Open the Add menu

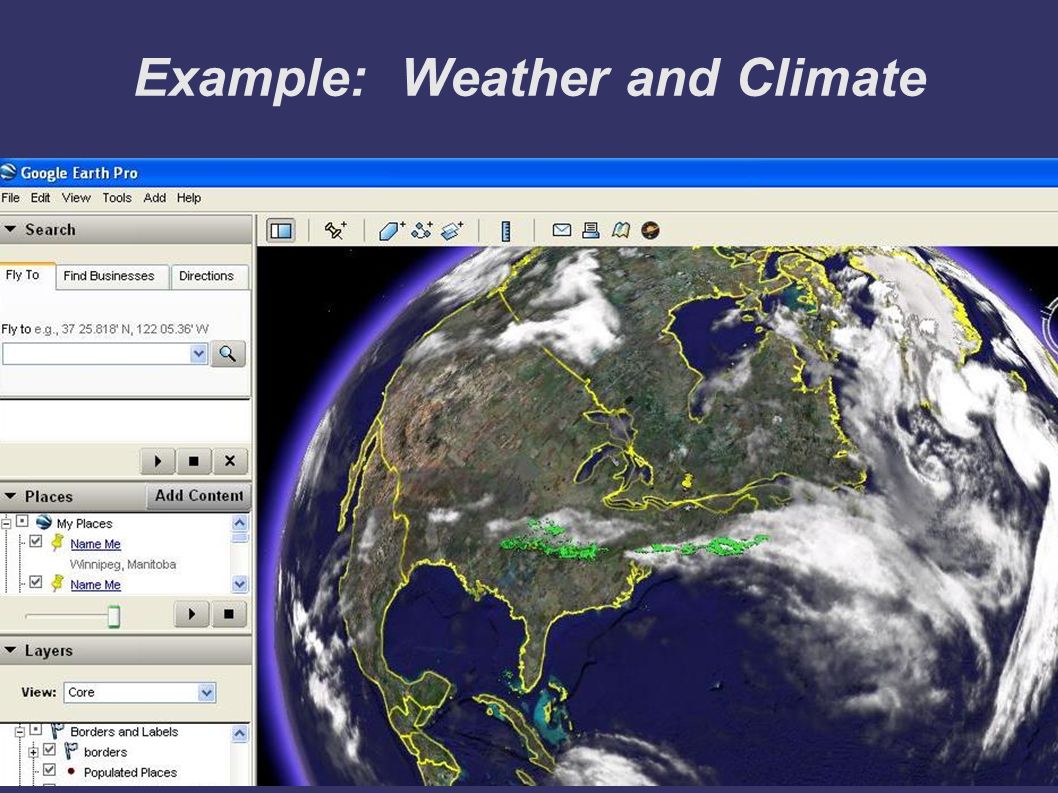point(155,198)
